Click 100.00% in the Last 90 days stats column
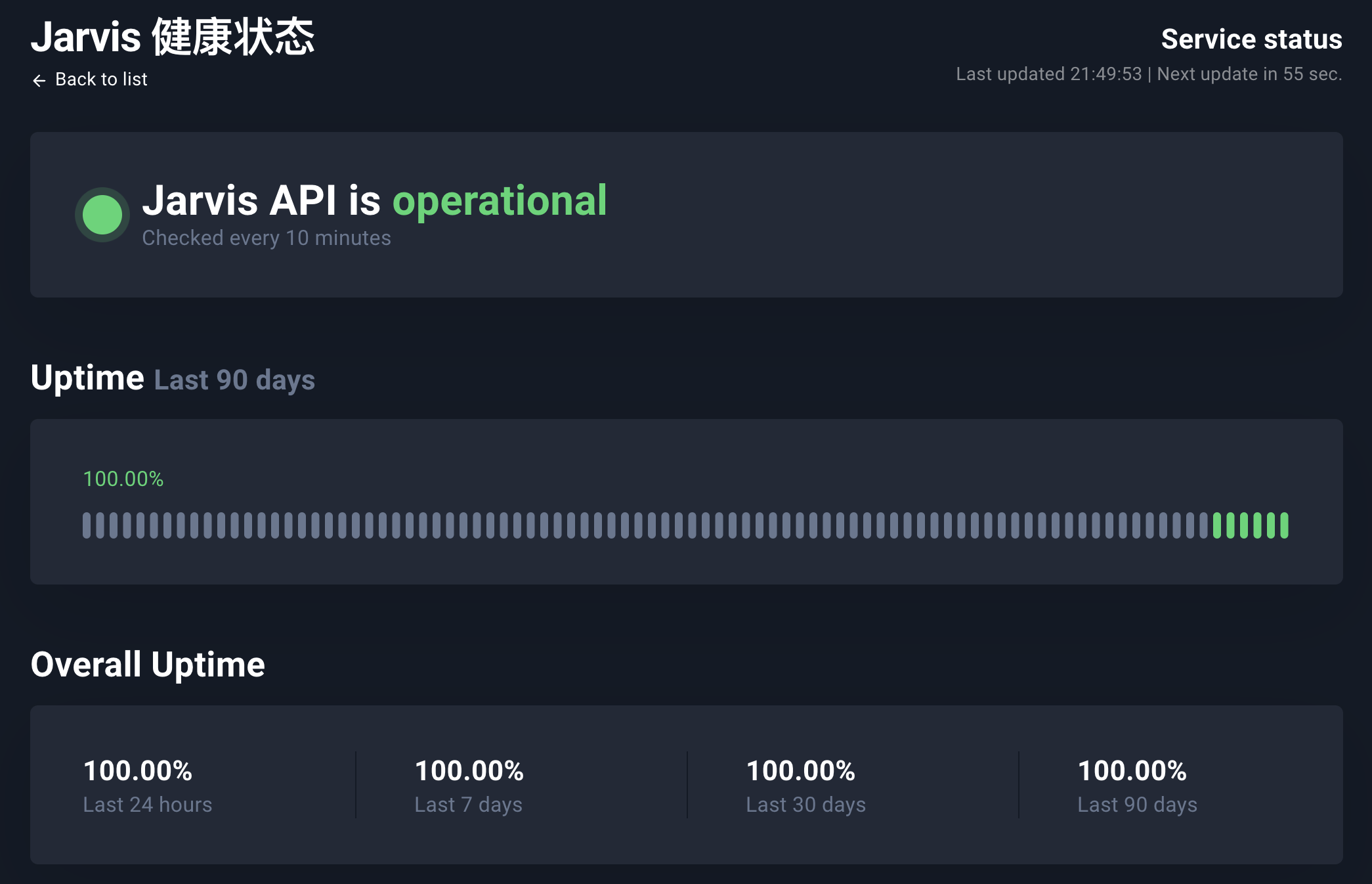The height and width of the screenshot is (884, 1372). (1132, 770)
